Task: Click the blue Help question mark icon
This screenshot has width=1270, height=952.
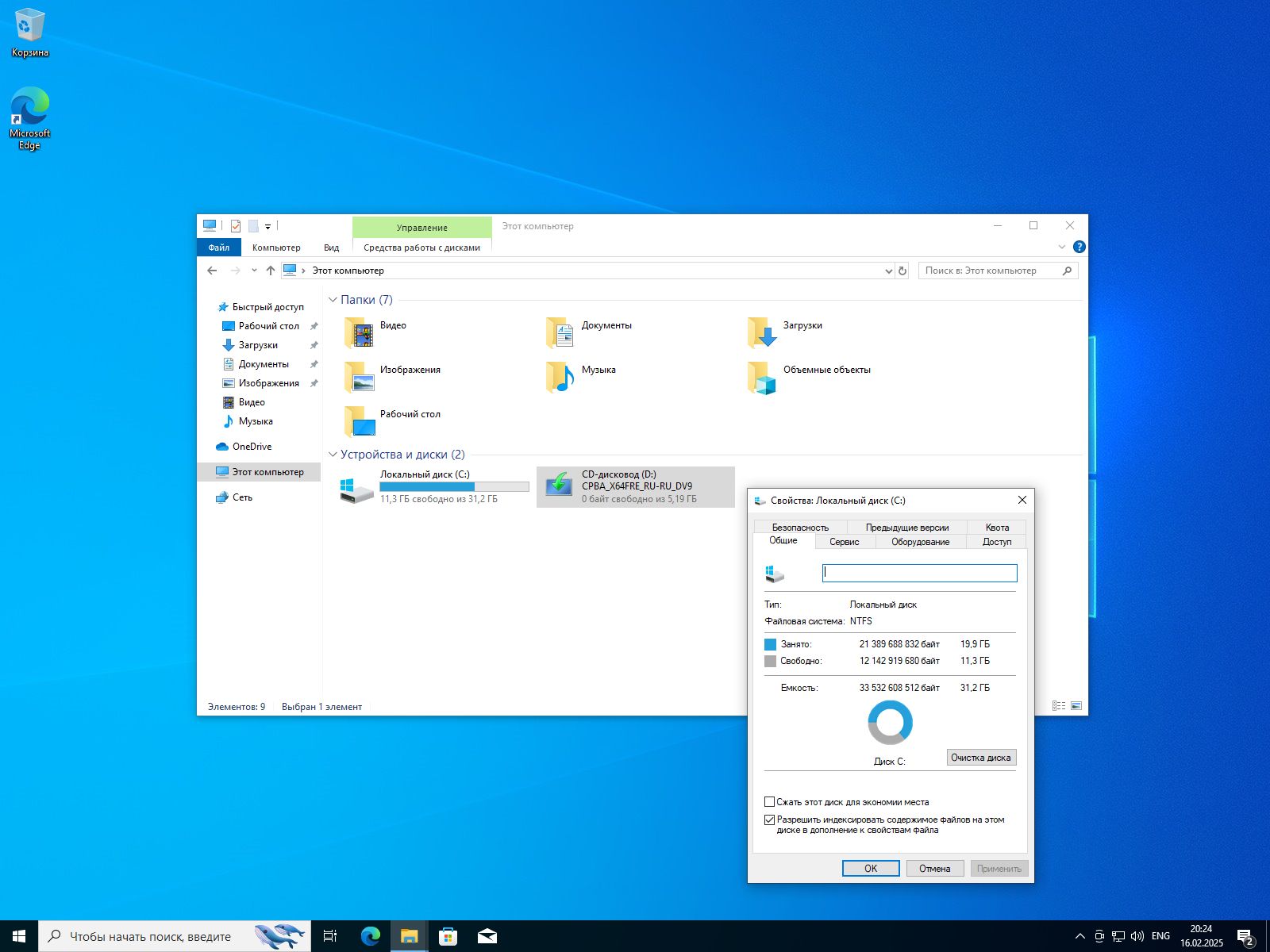Action: pyautogui.click(x=1079, y=247)
